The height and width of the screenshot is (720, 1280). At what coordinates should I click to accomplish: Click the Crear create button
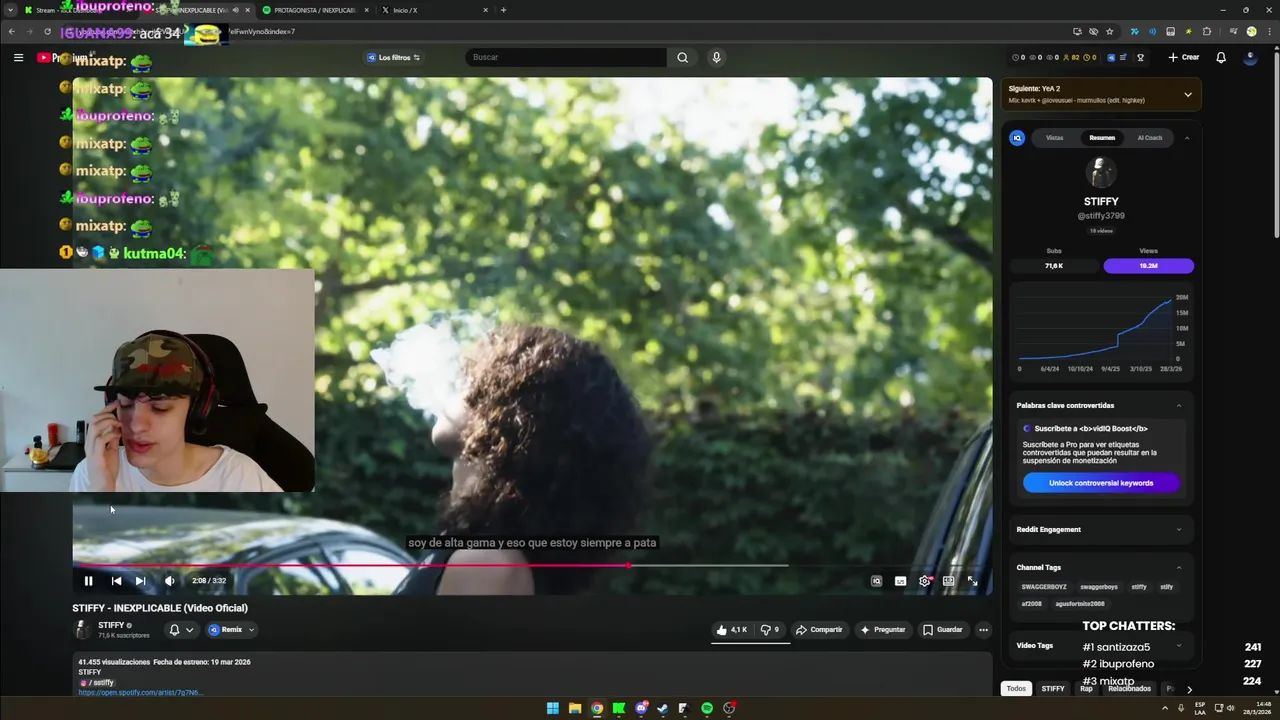(x=1183, y=57)
